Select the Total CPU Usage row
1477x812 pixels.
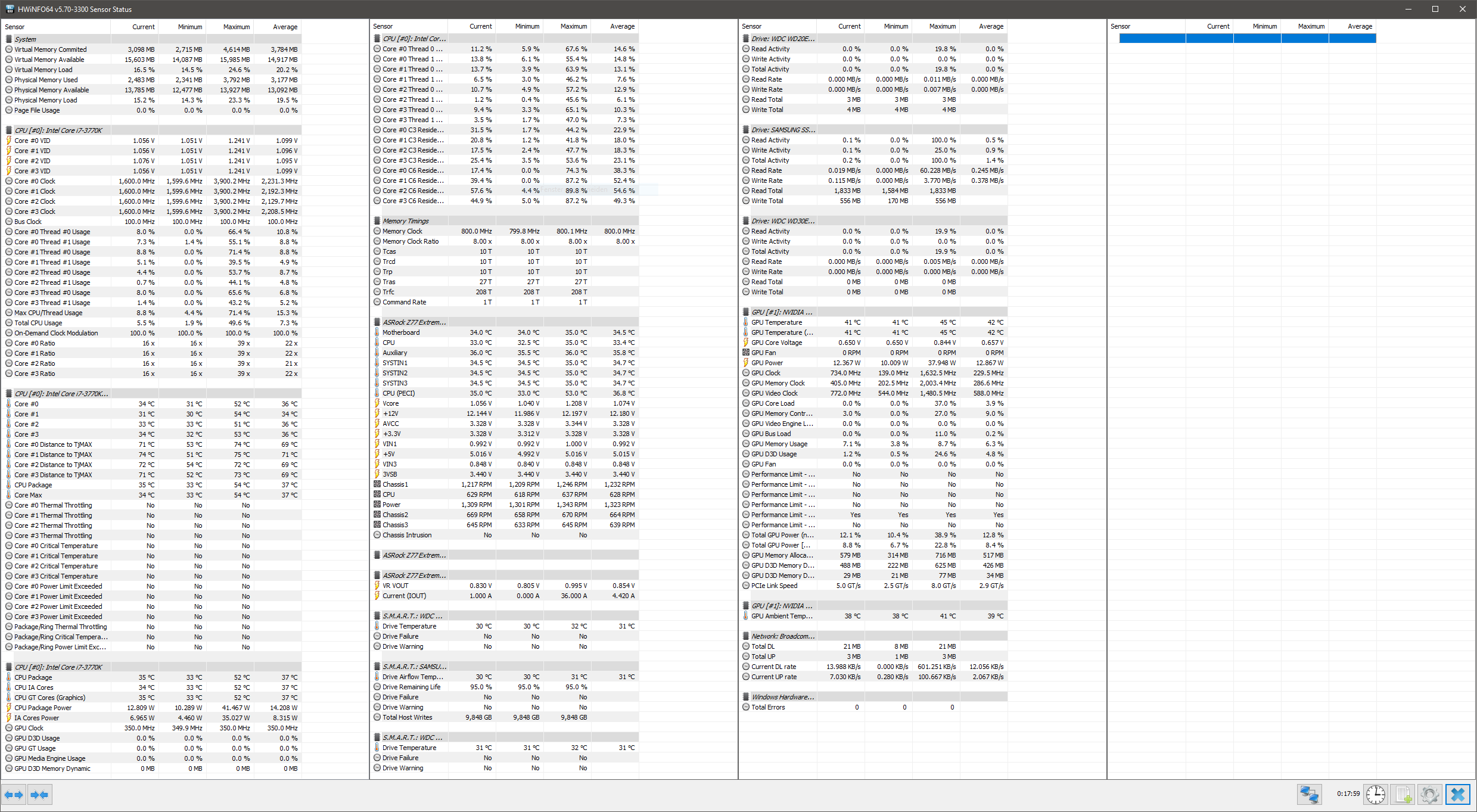(x=38, y=323)
